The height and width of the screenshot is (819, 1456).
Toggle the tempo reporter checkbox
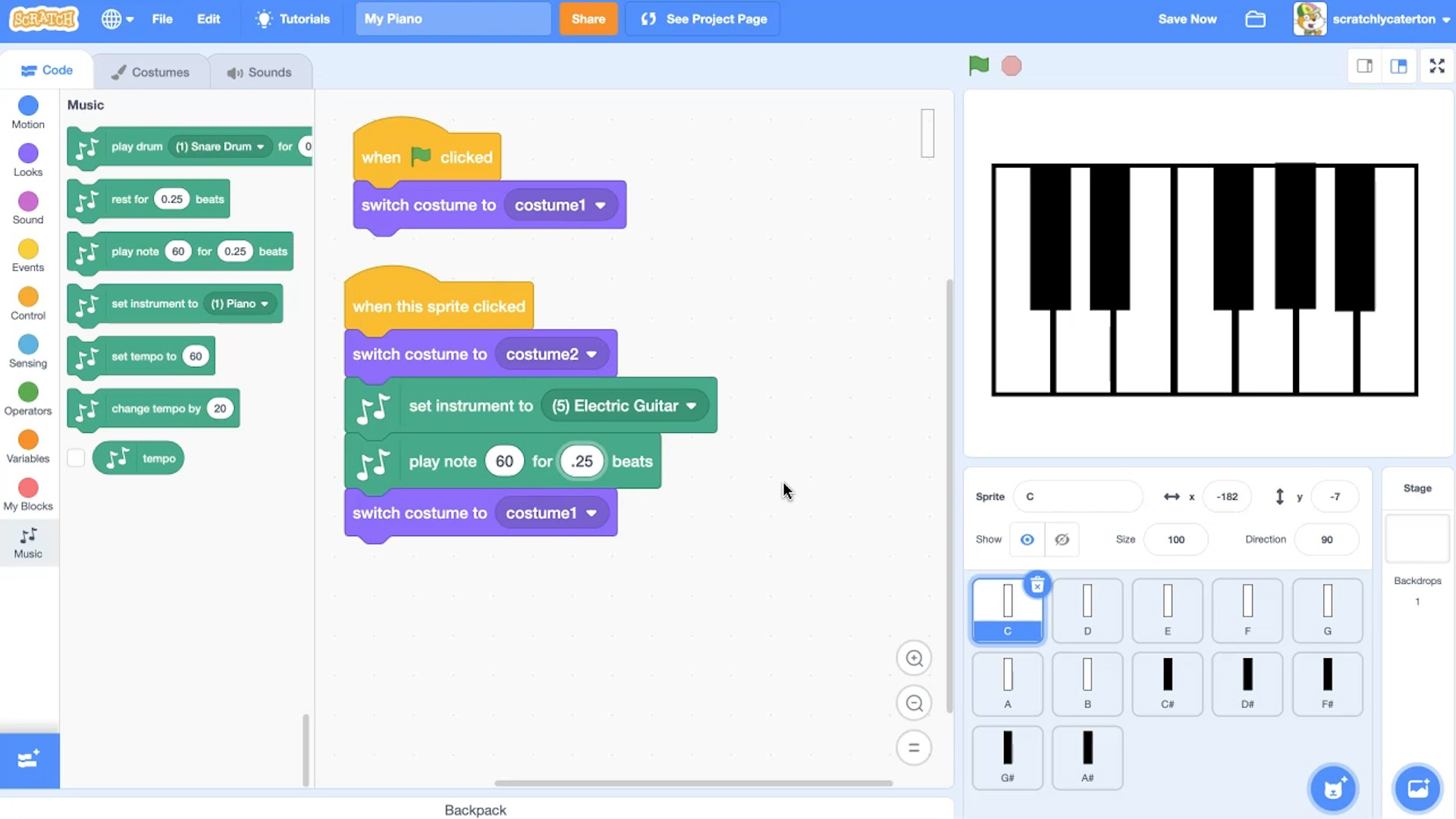tap(76, 458)
